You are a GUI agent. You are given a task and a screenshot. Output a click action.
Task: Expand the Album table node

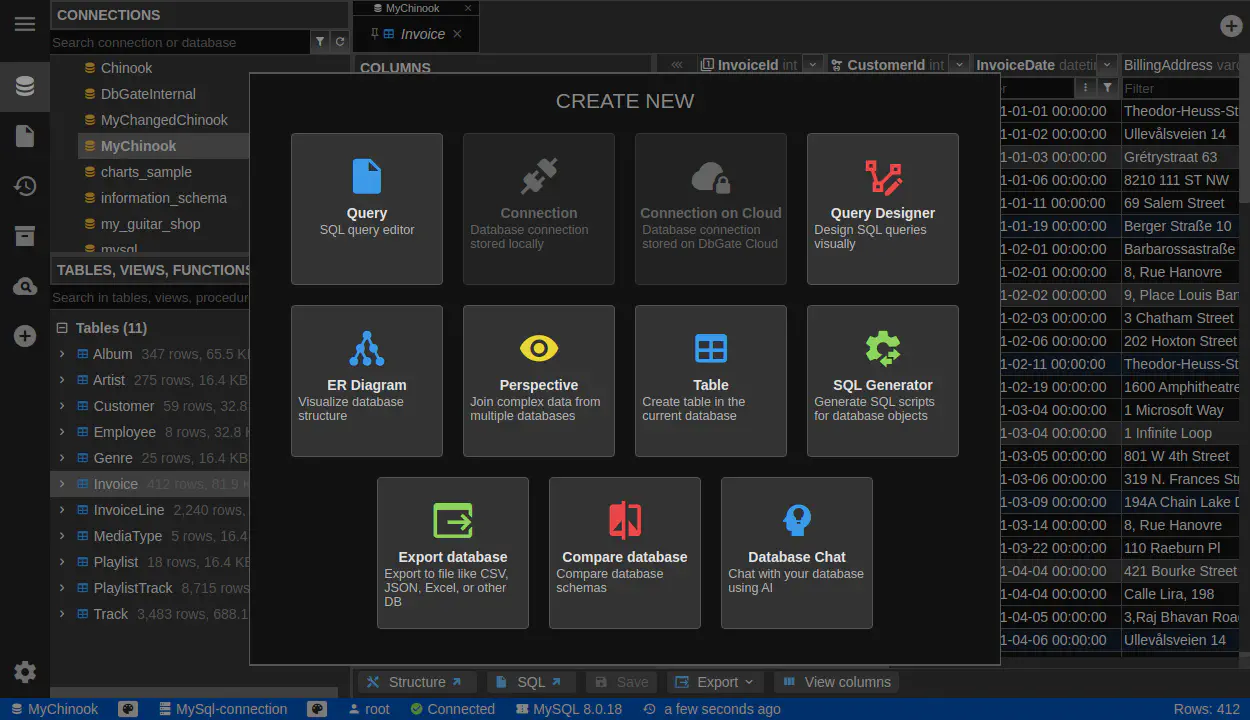[62, 354]
